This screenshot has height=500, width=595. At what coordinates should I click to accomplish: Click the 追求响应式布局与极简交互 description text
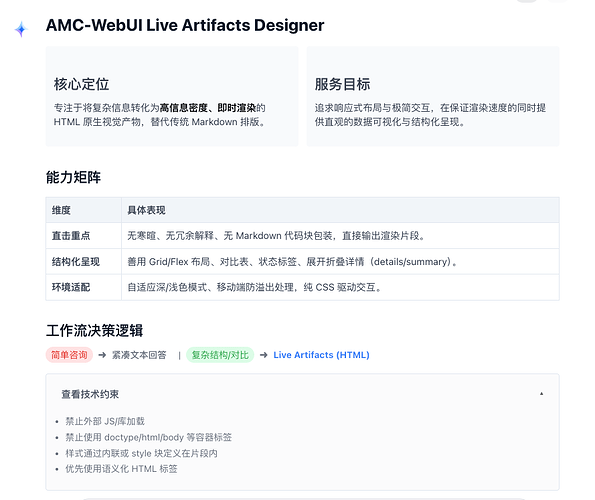[x=430, y=115]
